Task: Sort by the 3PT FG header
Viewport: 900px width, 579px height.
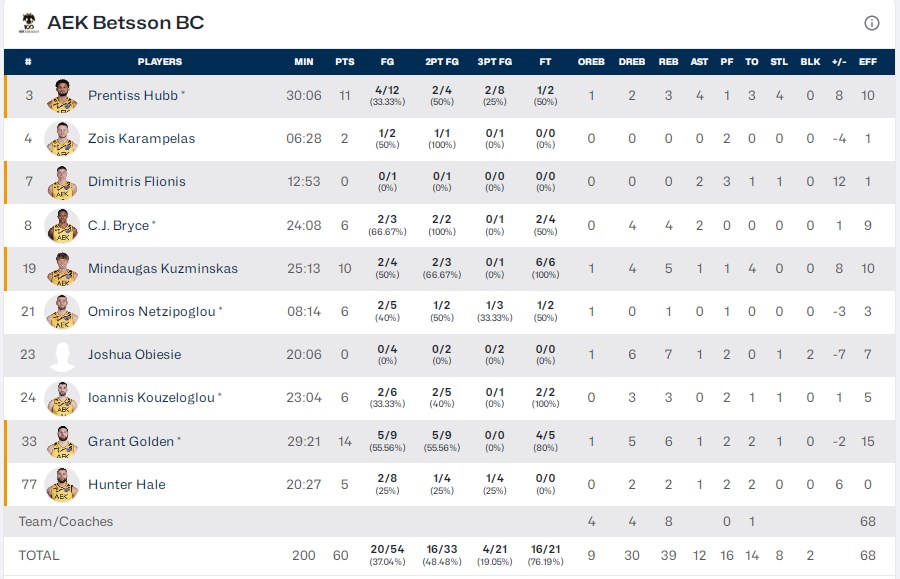Action: (493, 62)
